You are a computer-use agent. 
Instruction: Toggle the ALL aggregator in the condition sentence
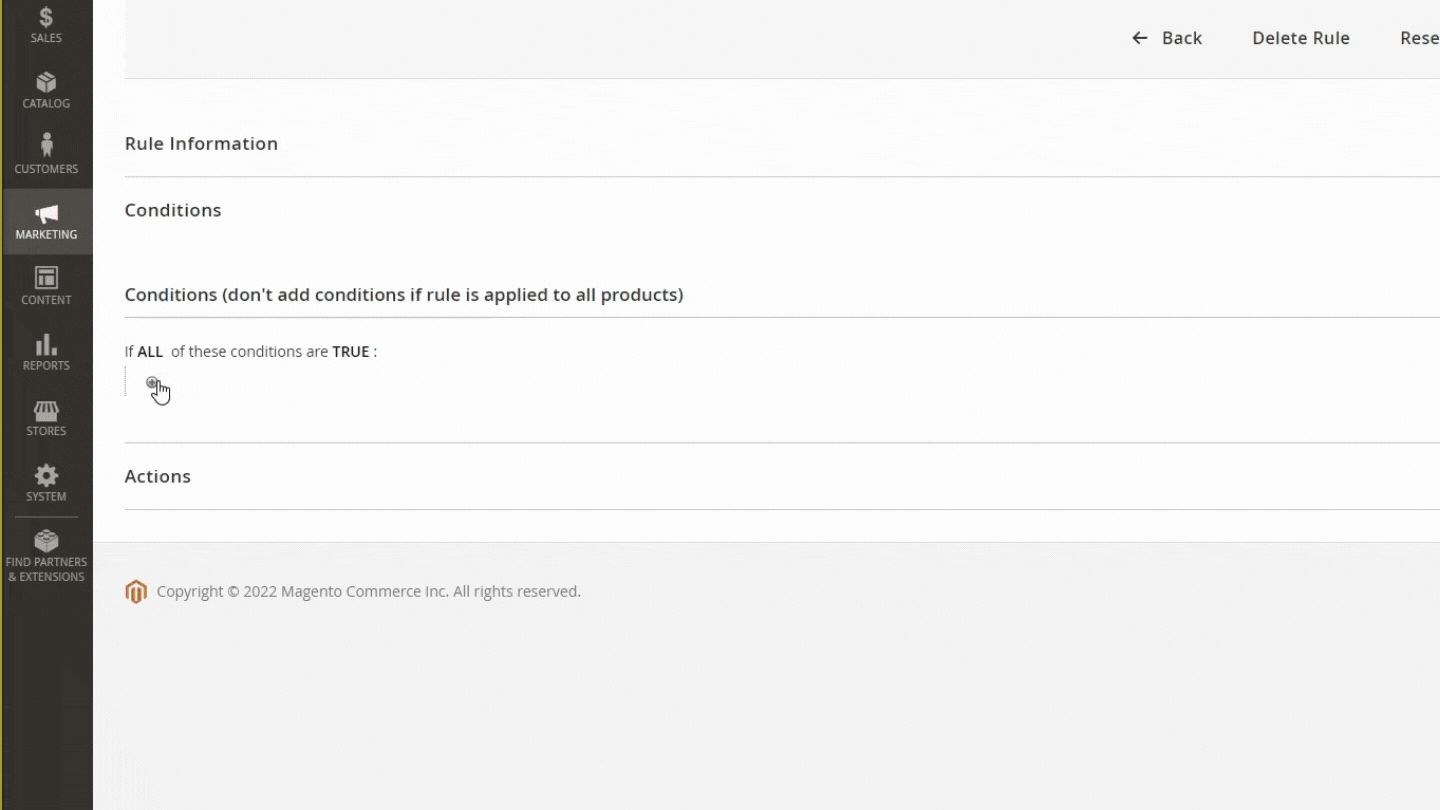tap(149, 351)
